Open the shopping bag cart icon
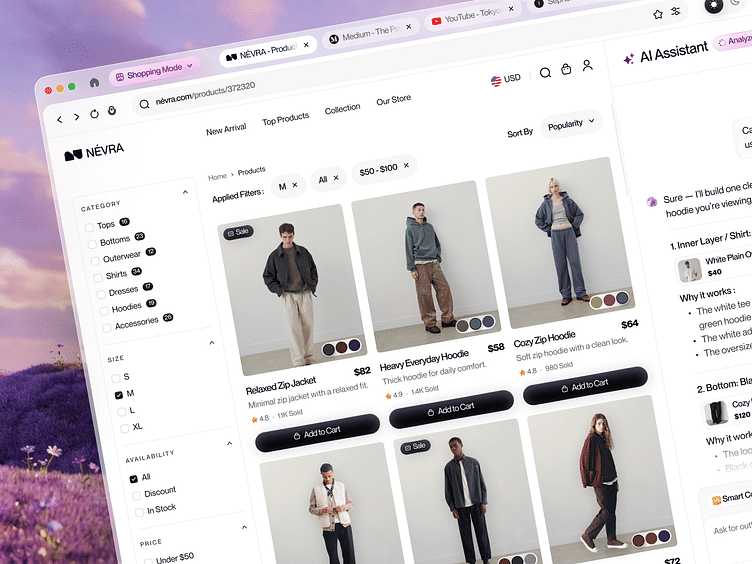This screenshot has width=752, height=564. (x=566, y=69)
